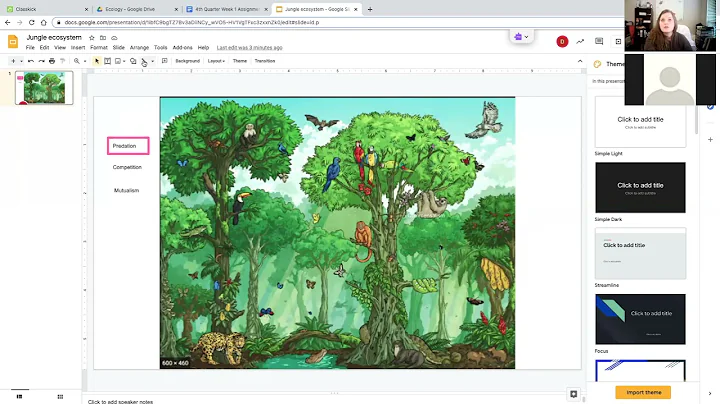Choose the Select arrow cursor tool
720x404 pixels.
coord(97,61)
